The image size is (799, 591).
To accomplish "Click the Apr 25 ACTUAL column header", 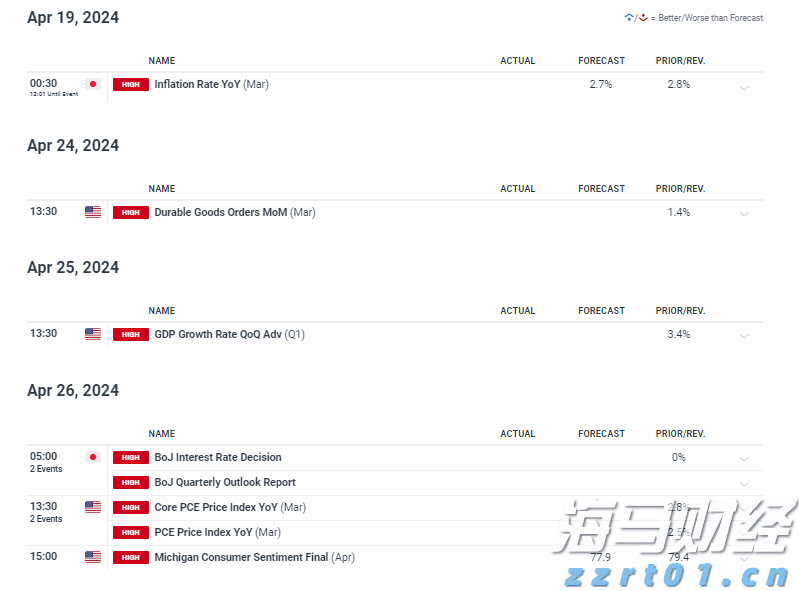I will point(518,311).
